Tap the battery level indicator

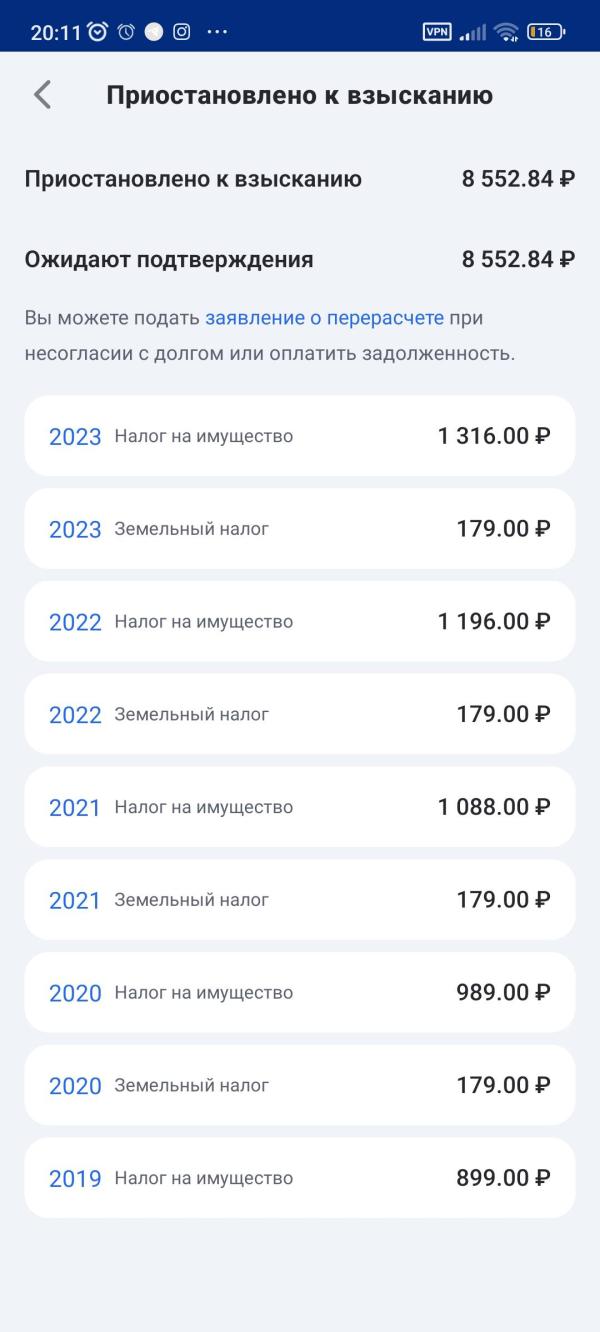546,32
